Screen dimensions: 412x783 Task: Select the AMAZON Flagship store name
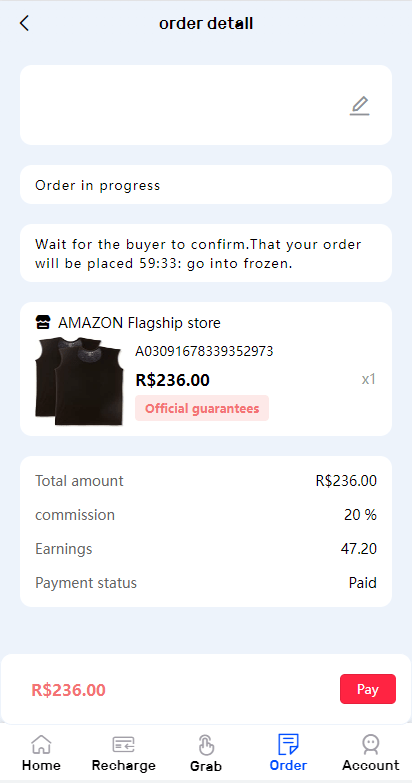click(x=139, y=323)
